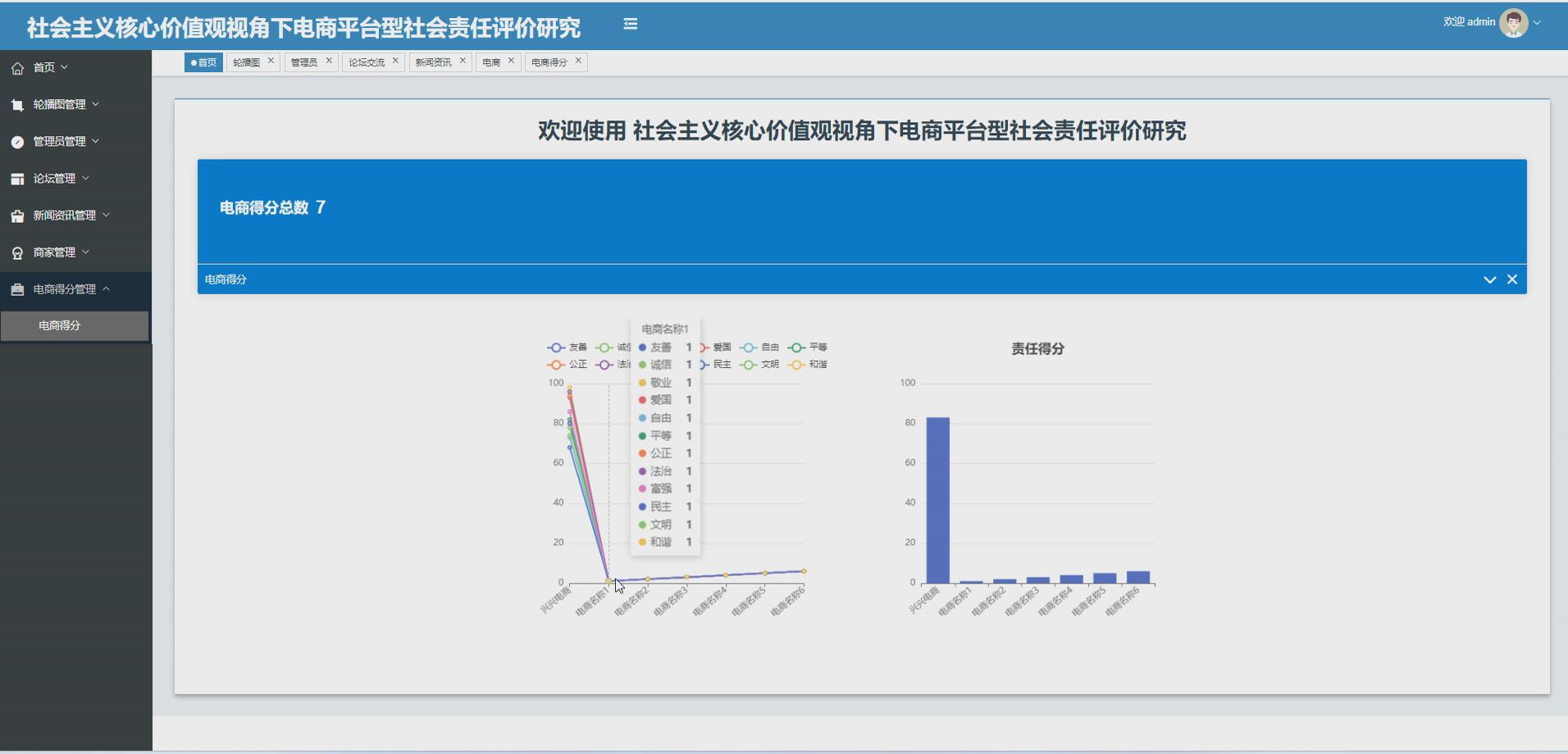Toggle the 公正 legend item off
1568x754 pixels.
569,364
